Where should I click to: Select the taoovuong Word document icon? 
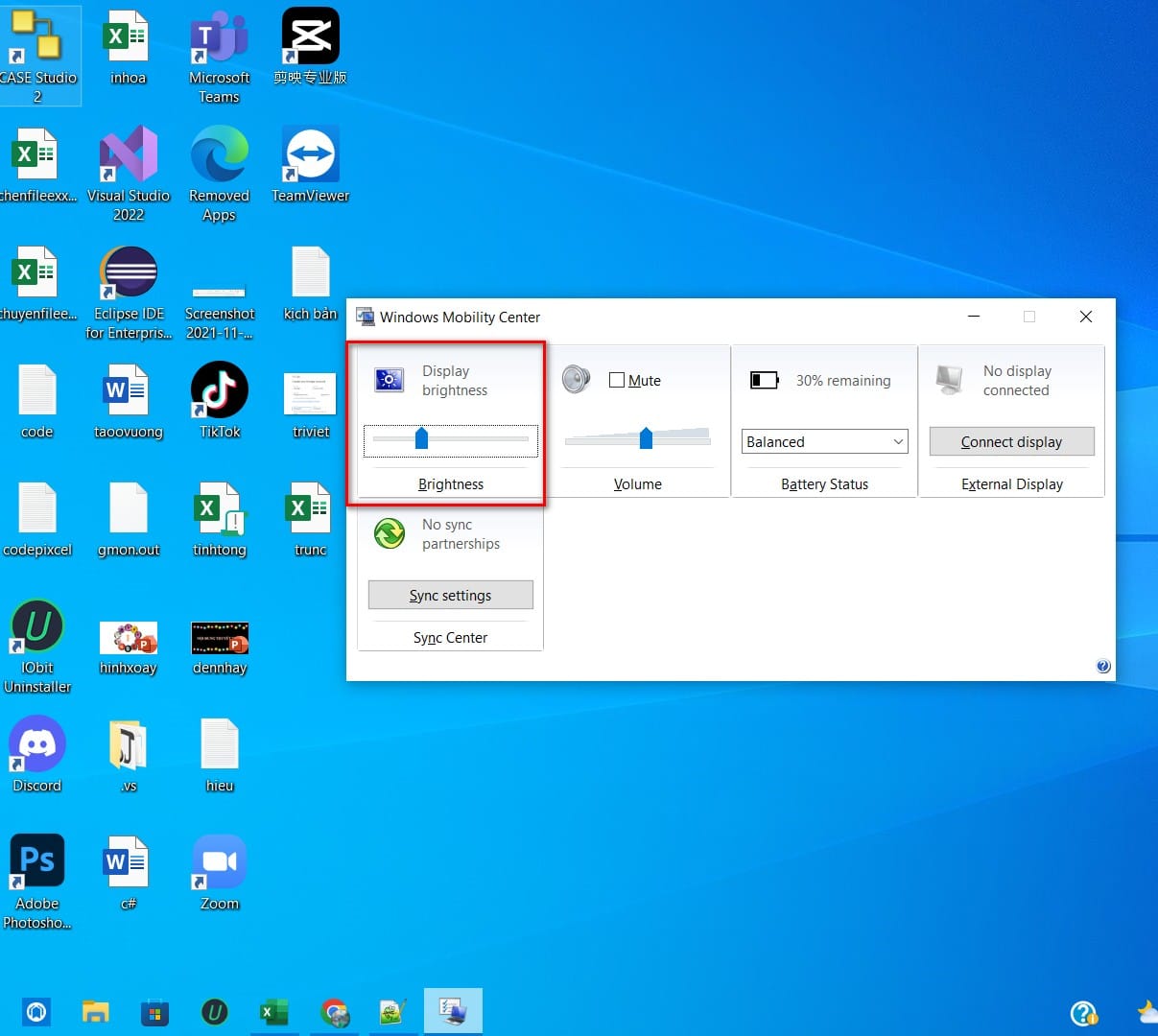(x=129, y=400)
